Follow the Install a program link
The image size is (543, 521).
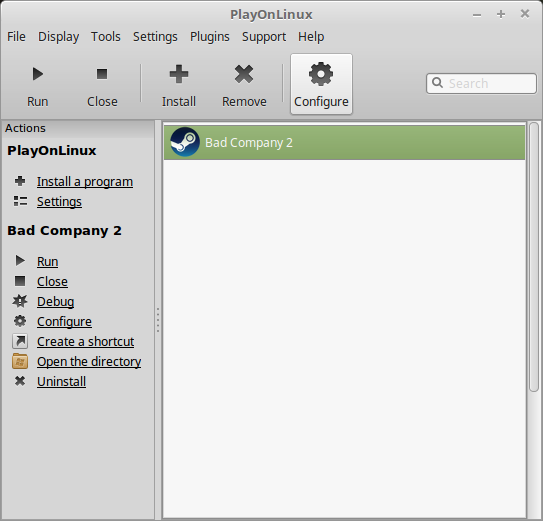[85, 182]
